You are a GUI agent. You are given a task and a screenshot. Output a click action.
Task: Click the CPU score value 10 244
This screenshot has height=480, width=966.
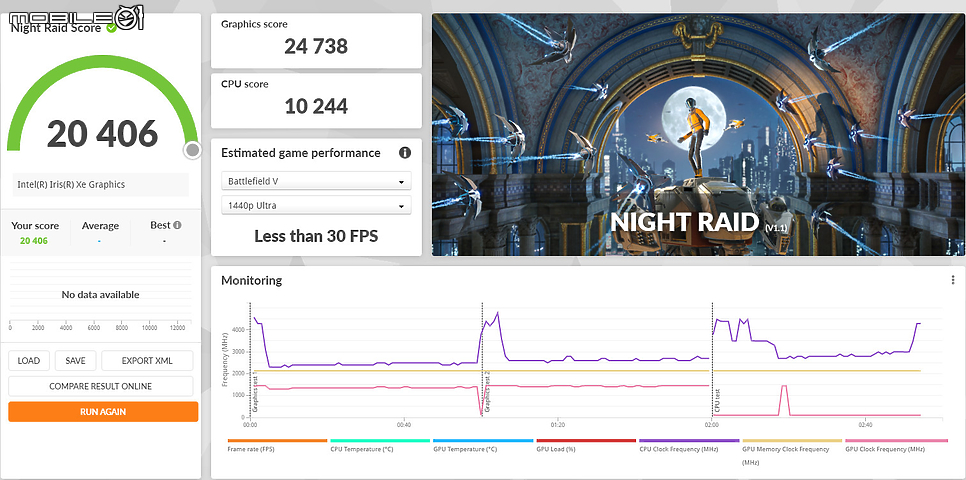click(x=316, y=106)
